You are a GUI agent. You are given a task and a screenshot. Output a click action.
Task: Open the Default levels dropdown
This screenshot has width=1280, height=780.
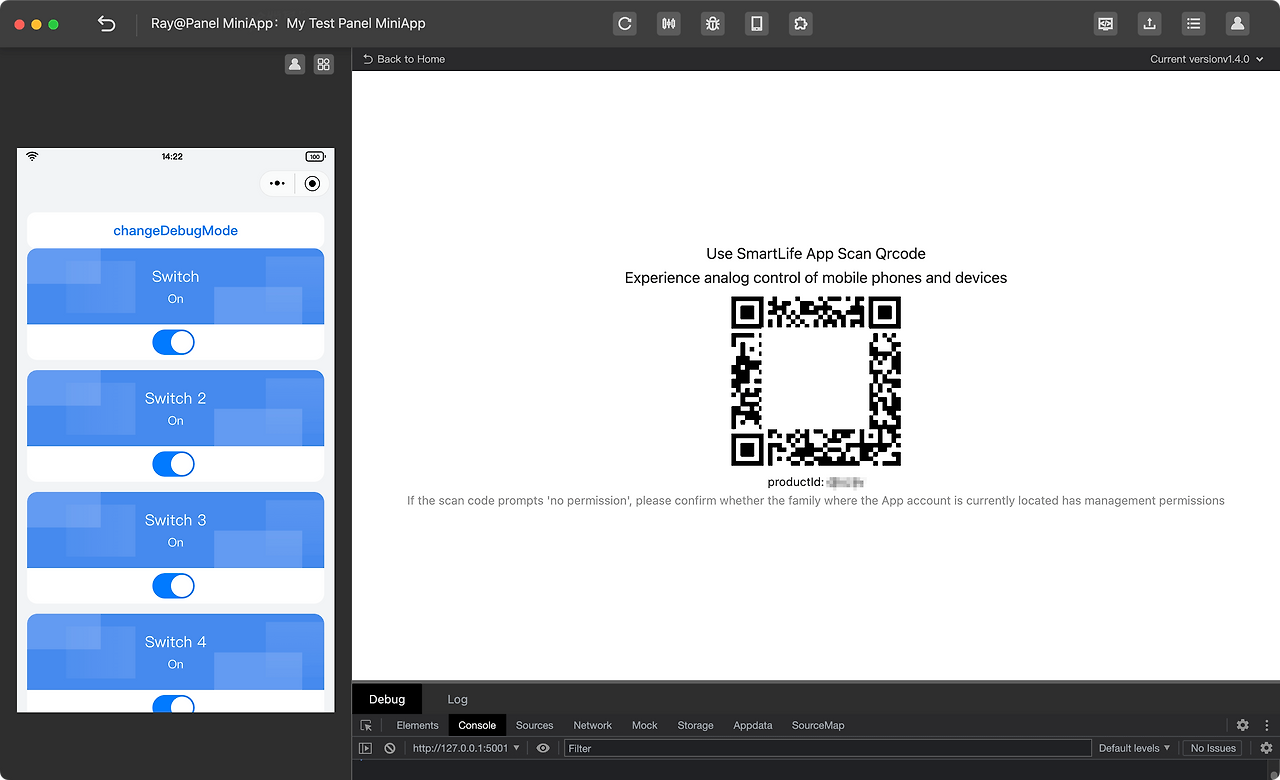click(1134, 748)
